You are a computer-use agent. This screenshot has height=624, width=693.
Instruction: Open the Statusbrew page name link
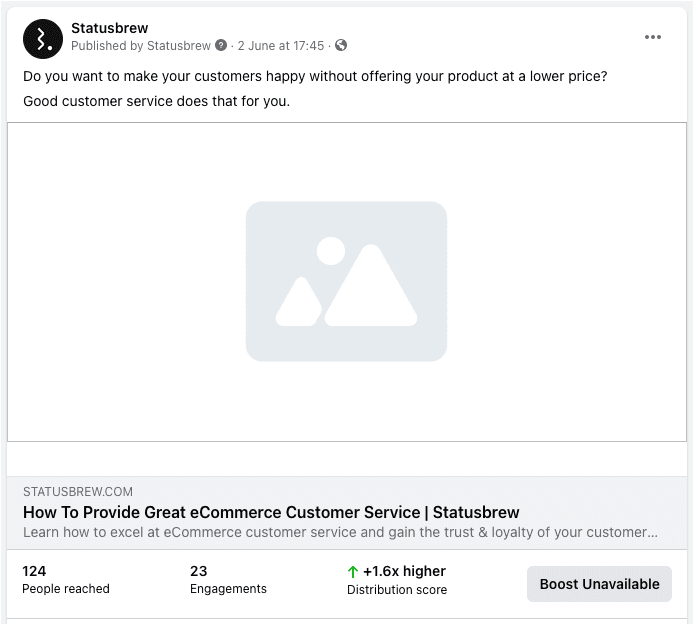click(109, 28)
